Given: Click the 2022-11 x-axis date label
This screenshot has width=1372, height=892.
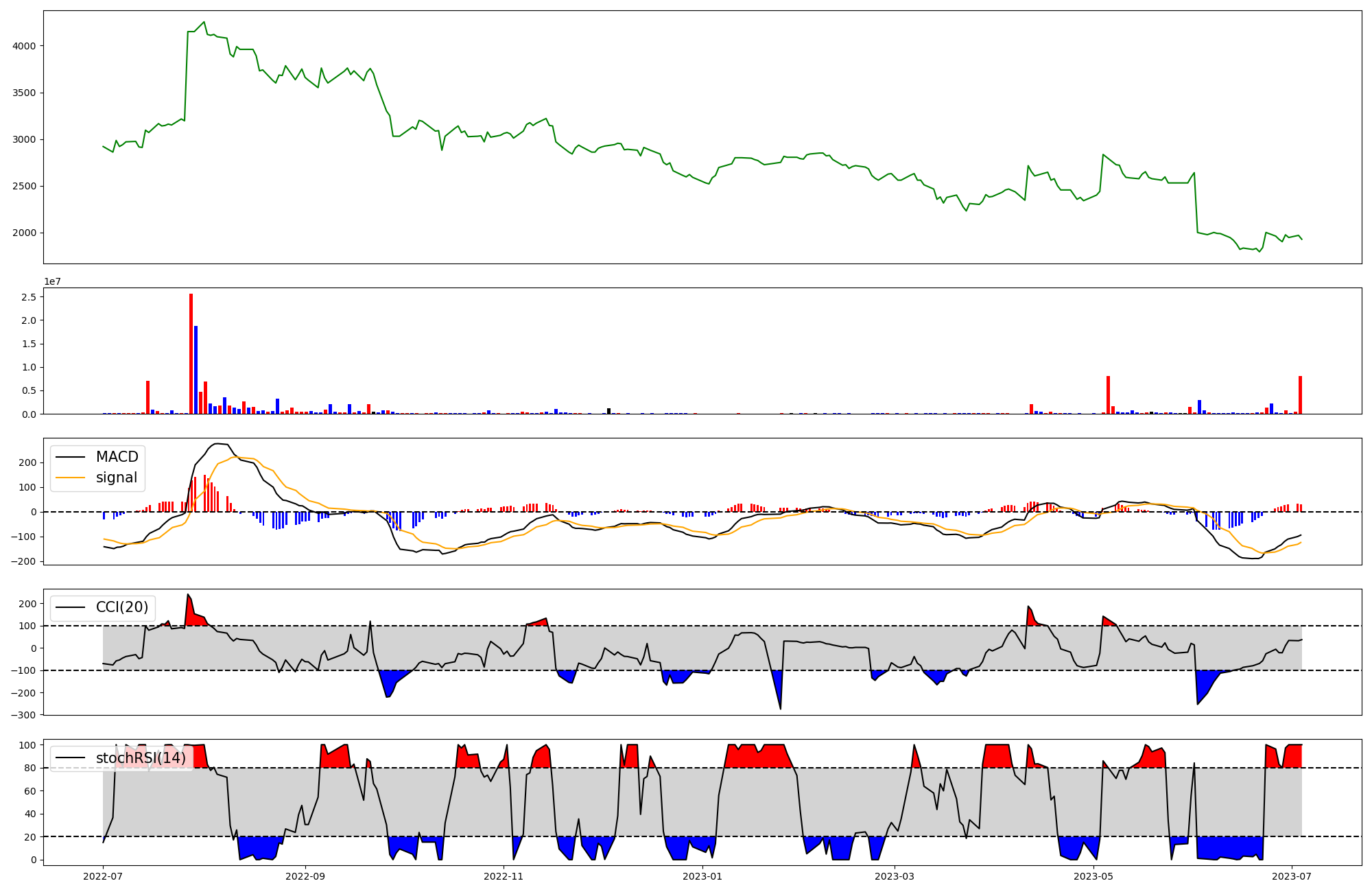Looking at the screenshot, I should 504,876.
